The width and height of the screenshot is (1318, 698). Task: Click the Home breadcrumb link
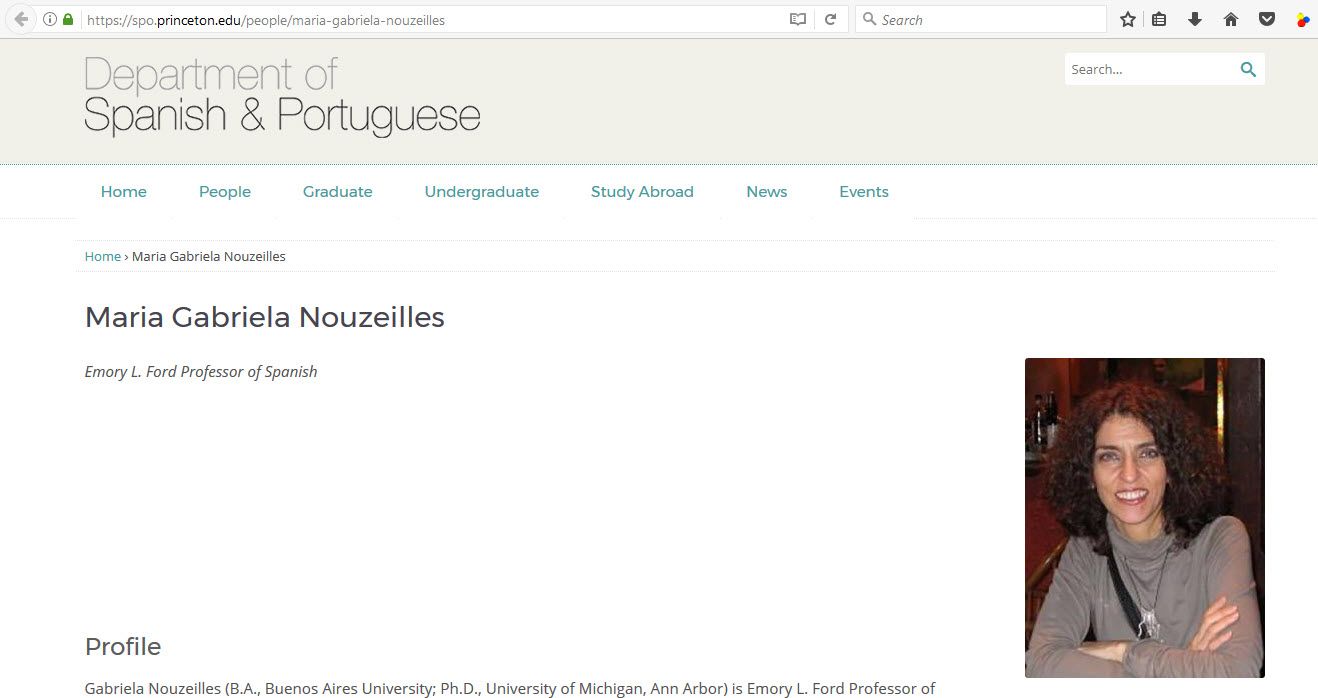(x=102, y=256)
